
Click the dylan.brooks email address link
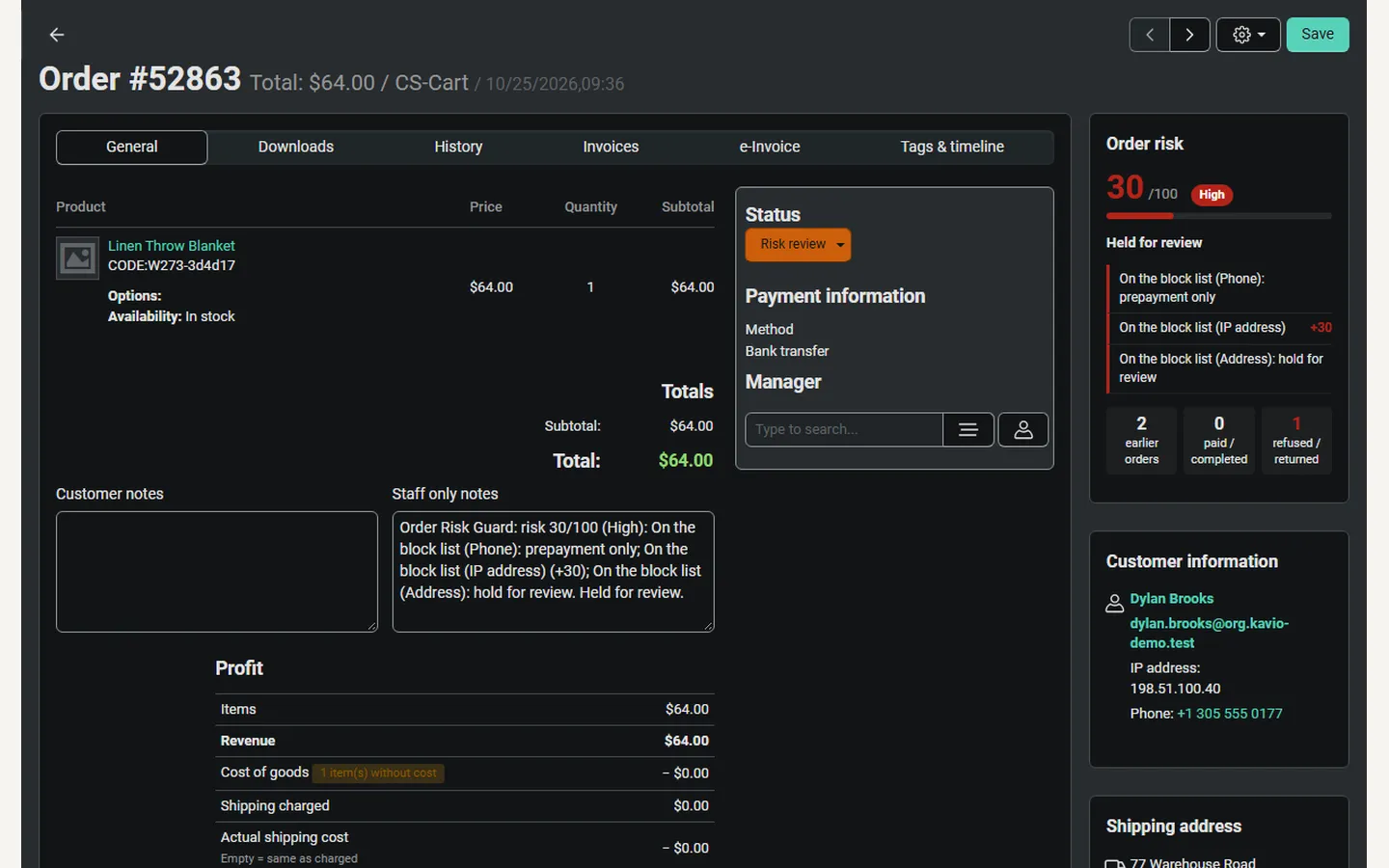1210,633
